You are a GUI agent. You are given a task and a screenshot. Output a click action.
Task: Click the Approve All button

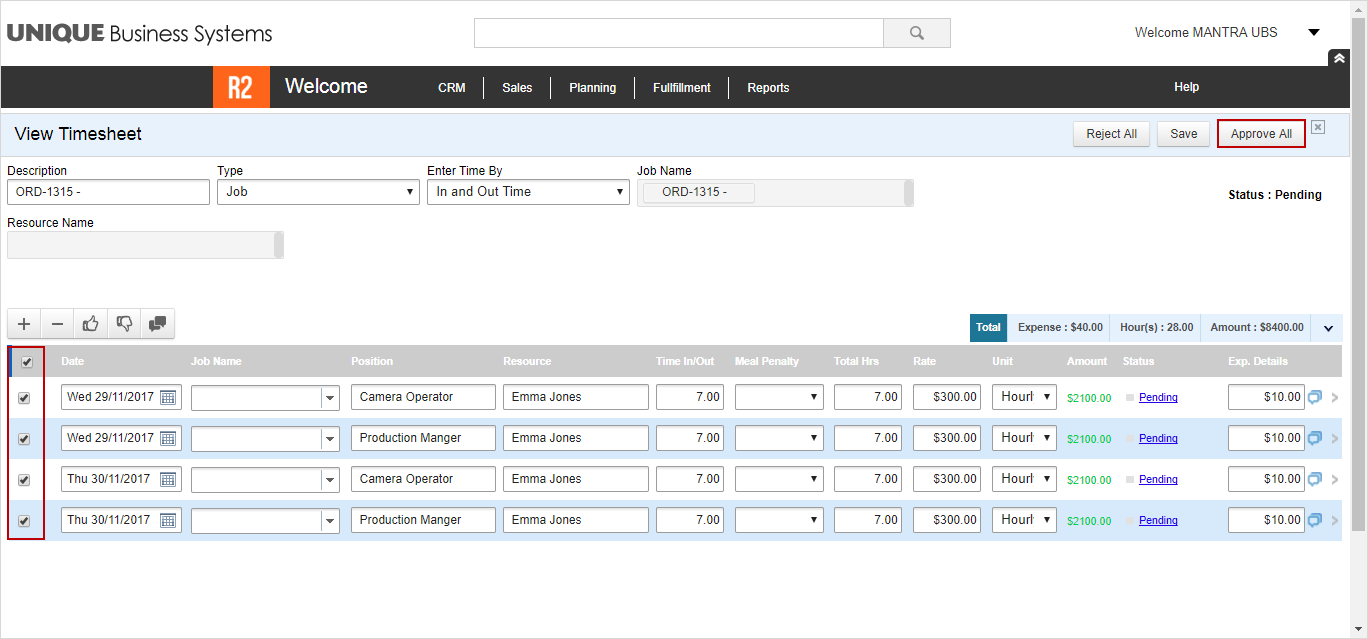click(1261, 133)
